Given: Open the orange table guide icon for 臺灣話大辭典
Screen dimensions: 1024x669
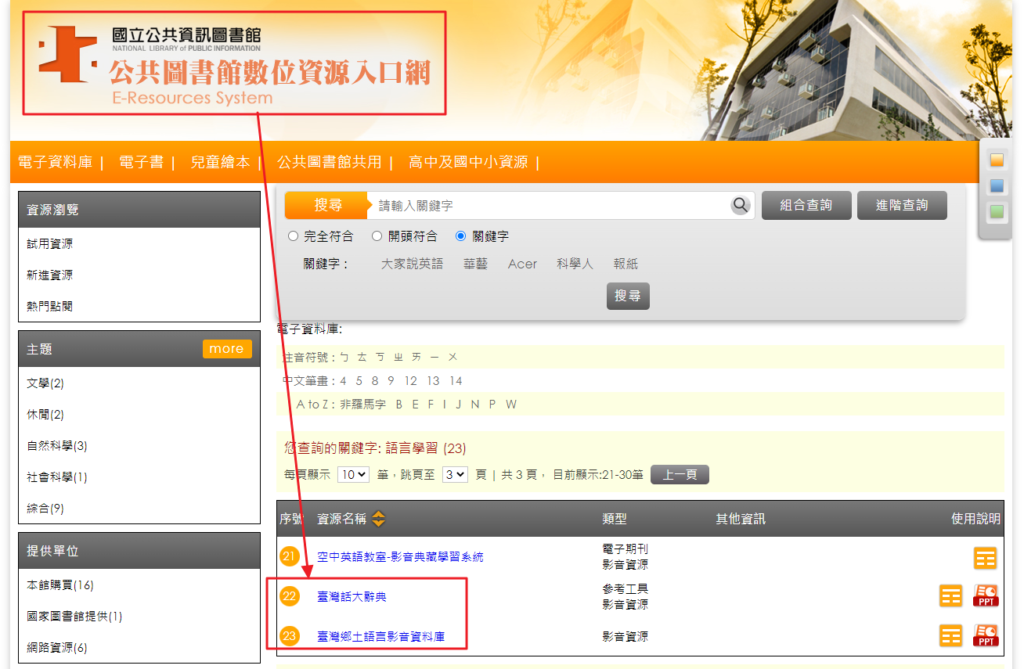Looking at the screenshot, I should (x=951, y=596).
